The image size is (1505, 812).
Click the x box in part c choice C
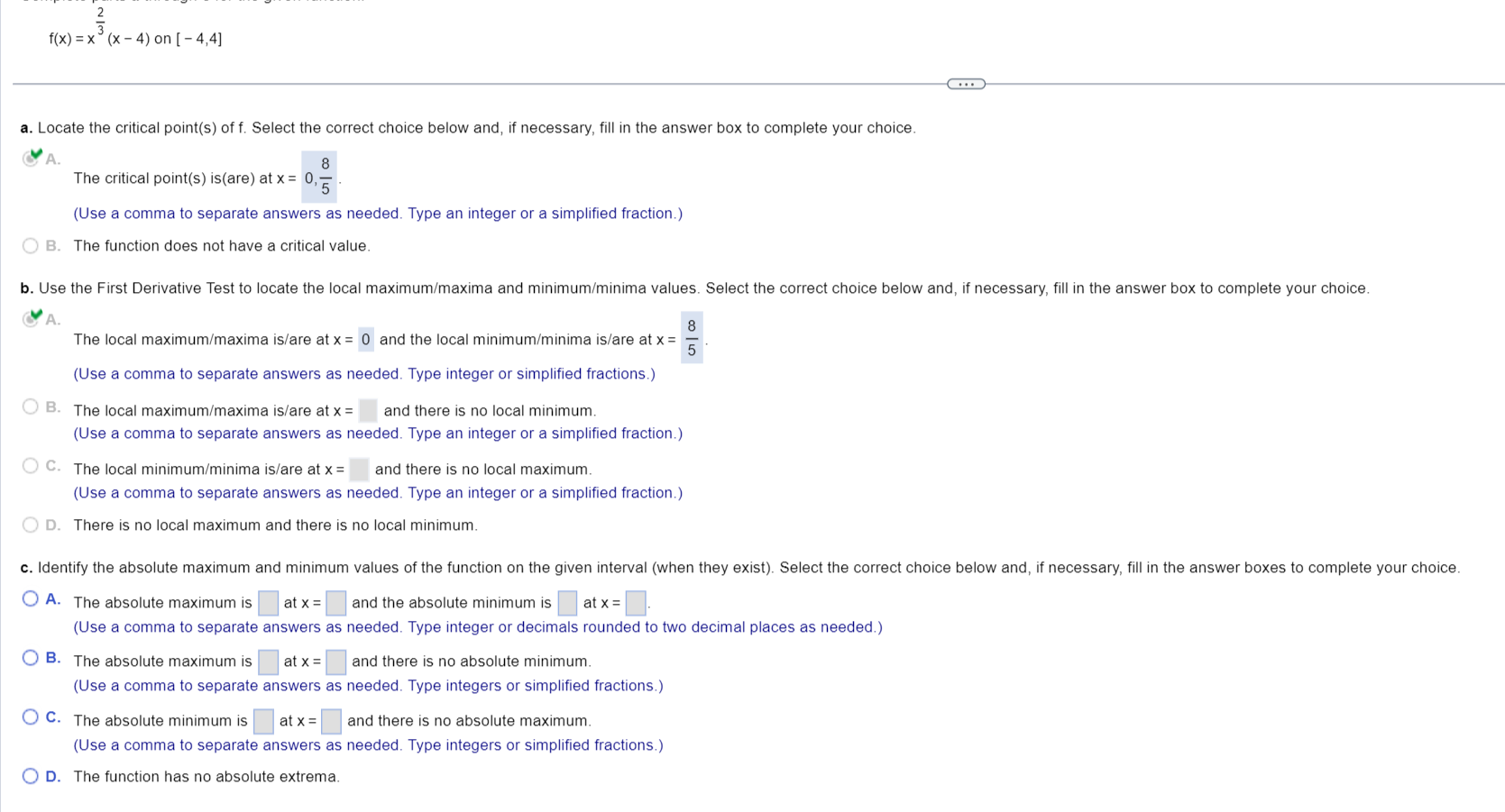[x=331, y=722]
